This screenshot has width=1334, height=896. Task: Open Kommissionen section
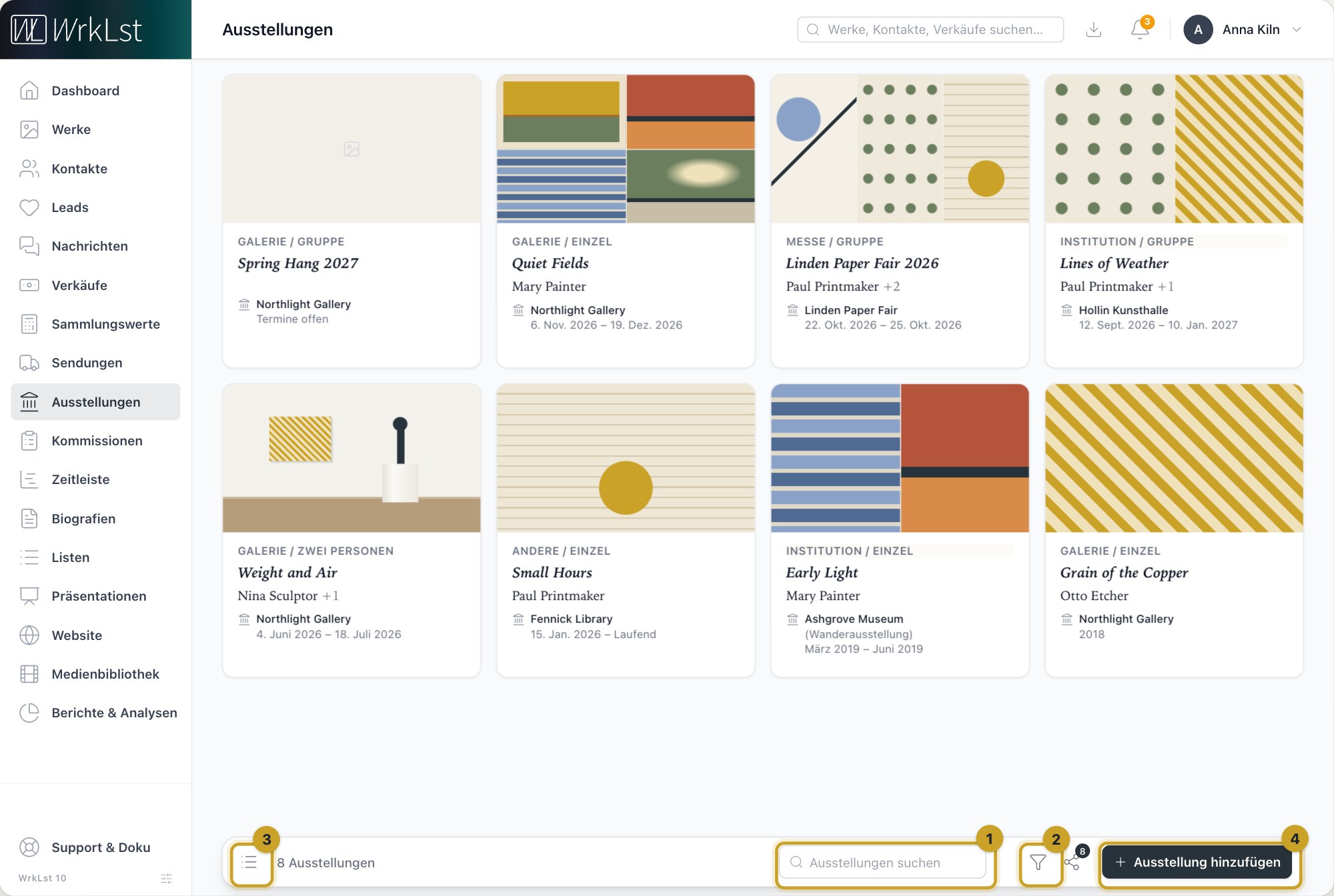[x=95, y=441]
